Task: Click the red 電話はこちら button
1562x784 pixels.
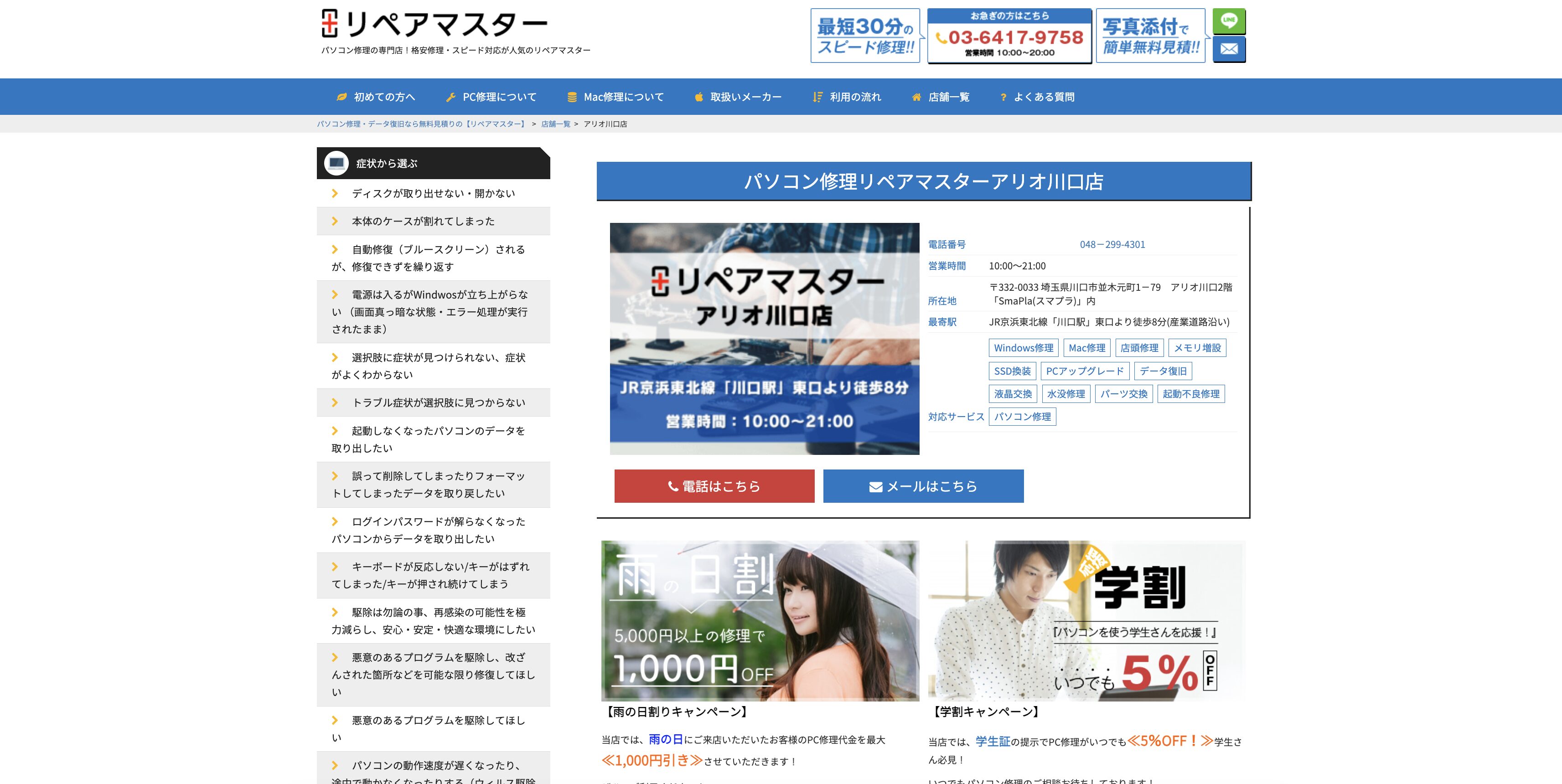Action: point(714,486)
